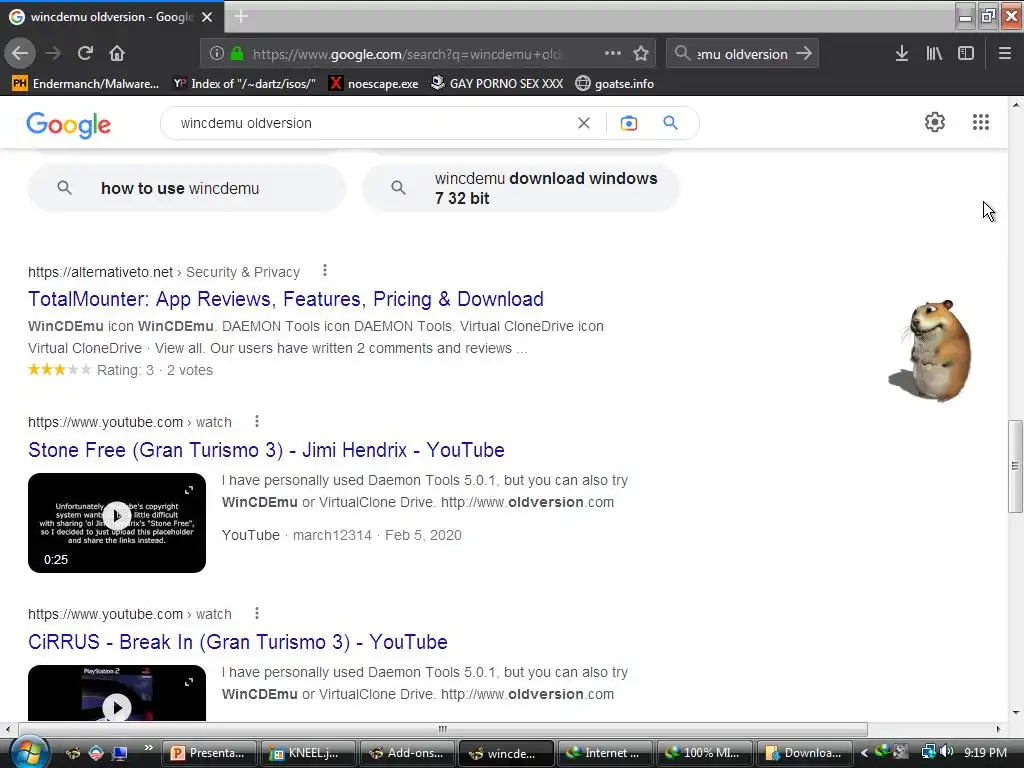This screenshot has height=768, width=1024.
Task: Click the network tray icon
Action: (x=928, y=752)
